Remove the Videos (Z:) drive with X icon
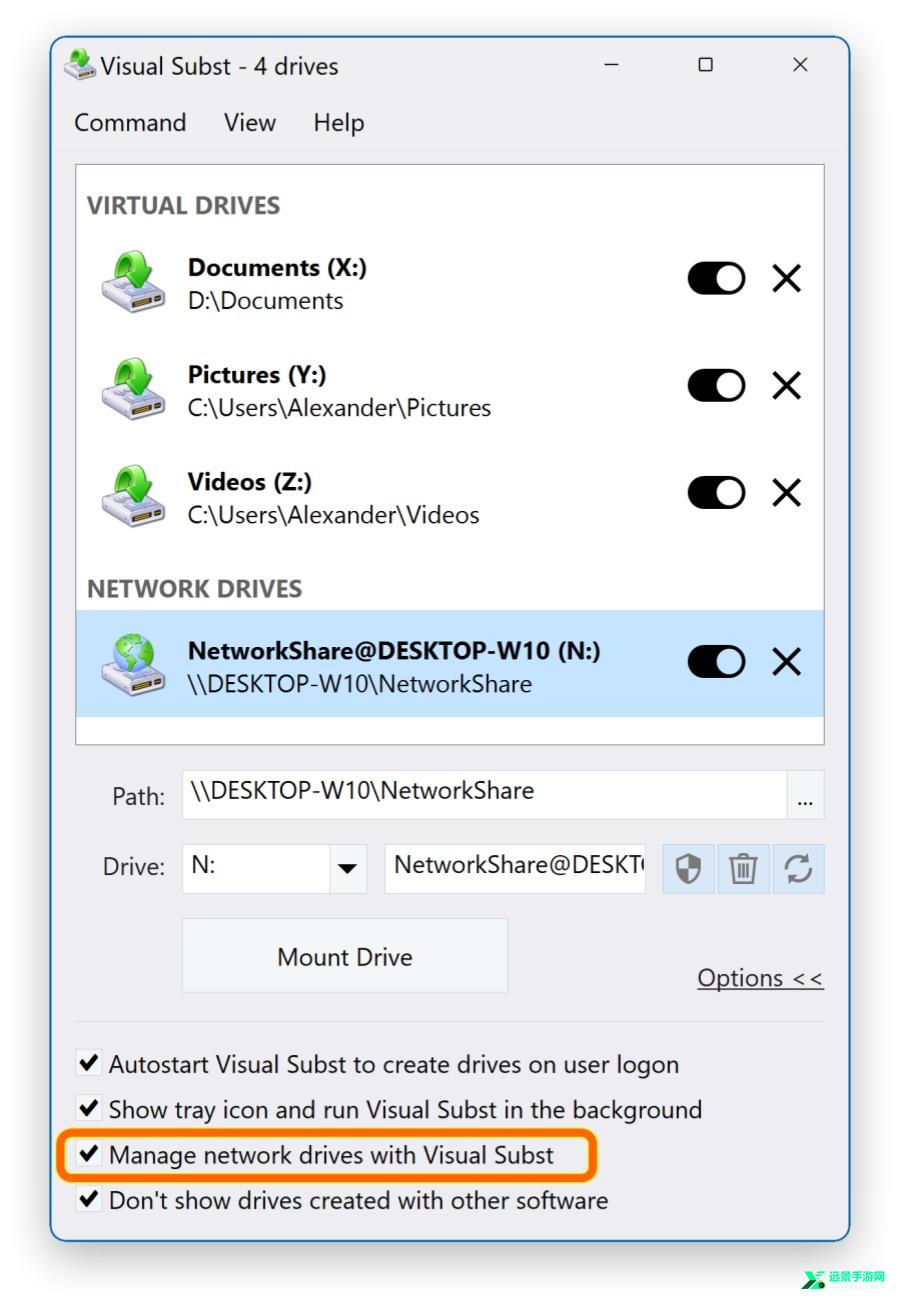Screen dimensions: 900x1305 787,492
